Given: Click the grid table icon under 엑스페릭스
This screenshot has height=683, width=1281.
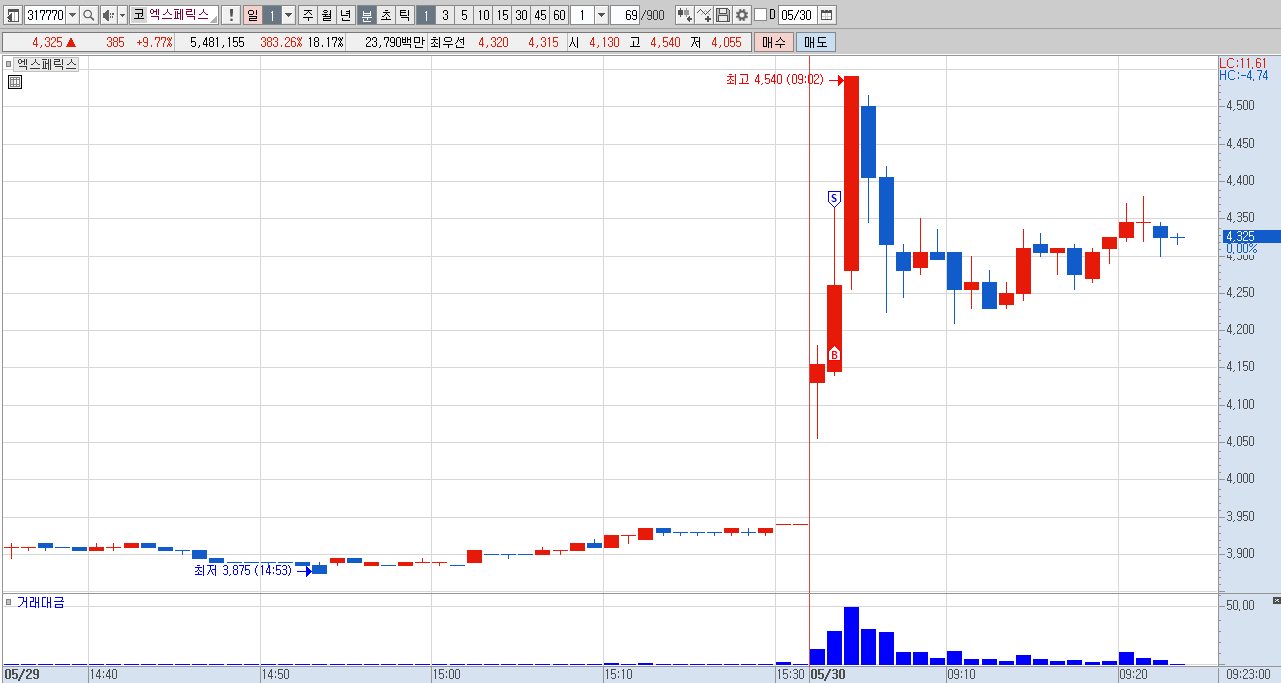Looking at the screenshot, I should point(14,83).
